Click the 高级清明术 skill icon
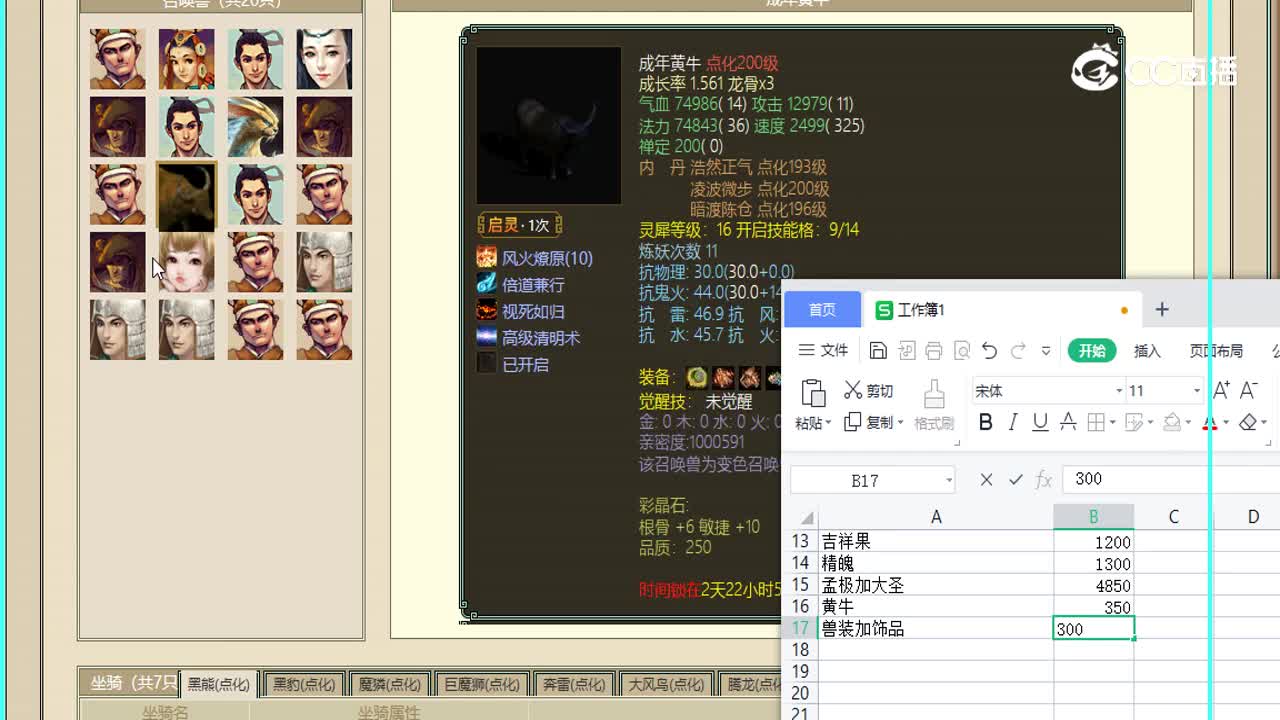 coord(486,337)
